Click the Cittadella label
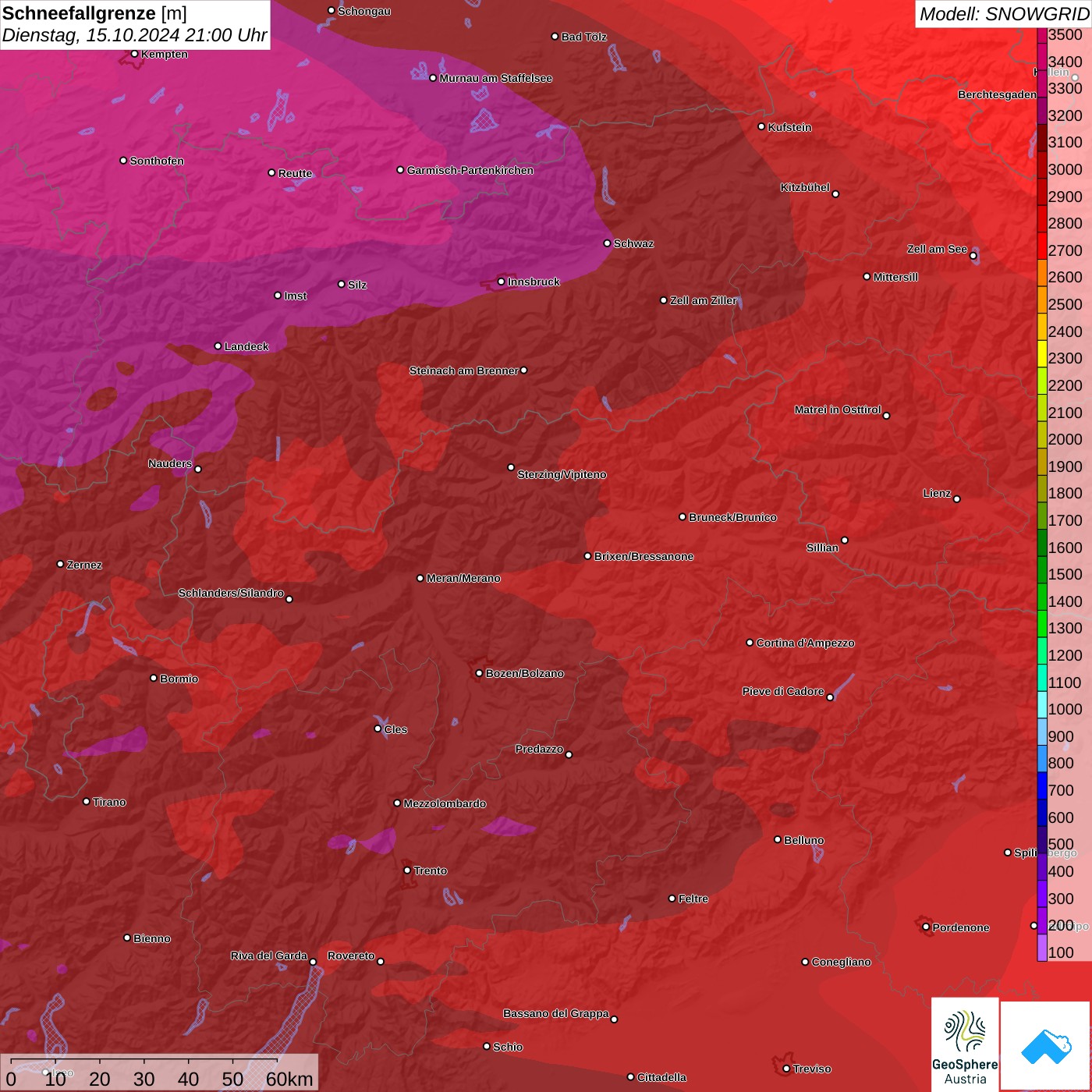 [661, 1077]
